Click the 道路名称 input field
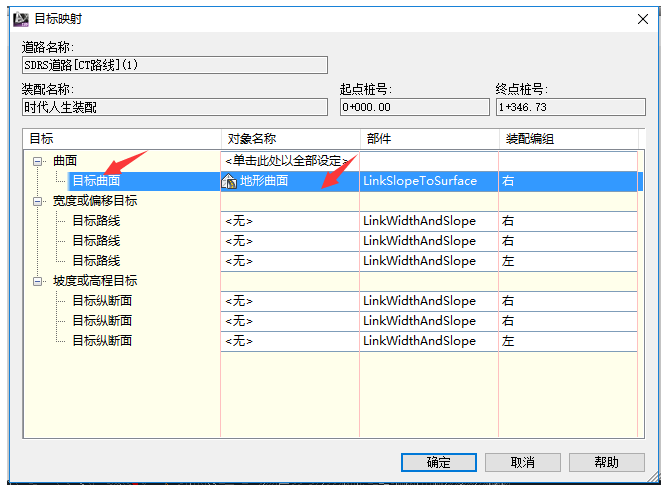670x491 pixels. click(x=175, y=65)
